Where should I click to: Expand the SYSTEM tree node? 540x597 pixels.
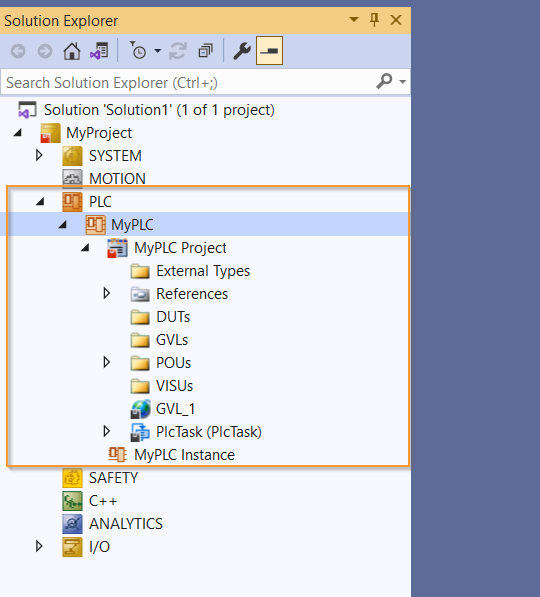pos(39,155)
